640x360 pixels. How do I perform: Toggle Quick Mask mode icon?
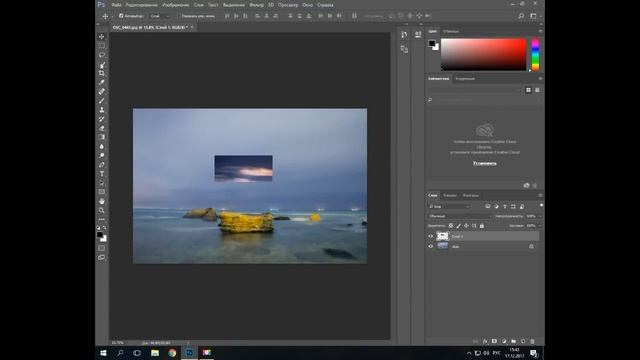102,248
